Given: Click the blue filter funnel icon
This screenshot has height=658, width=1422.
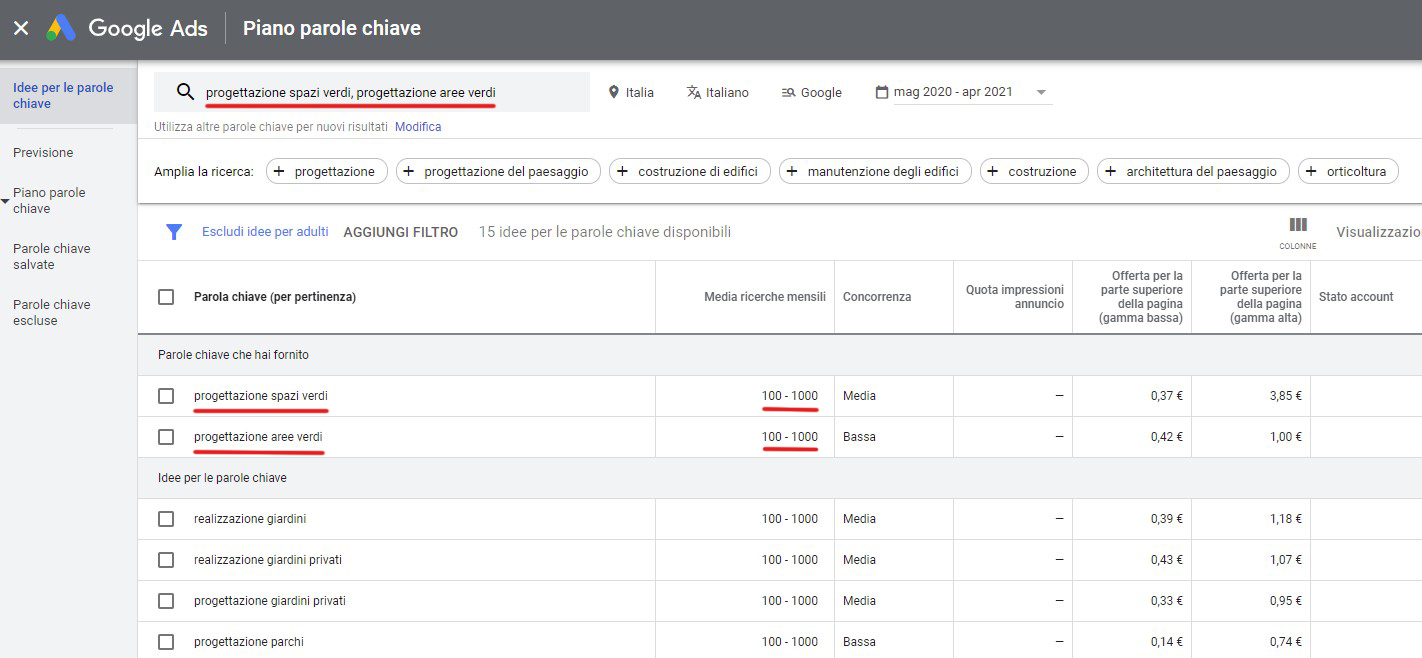Looking at the screenshot, I should 174,232.
